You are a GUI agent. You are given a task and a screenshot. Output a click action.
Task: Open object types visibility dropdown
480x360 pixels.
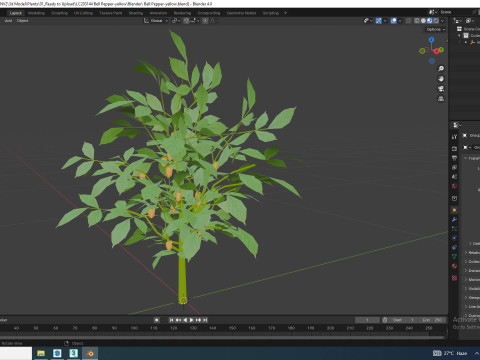pos(368,21)
